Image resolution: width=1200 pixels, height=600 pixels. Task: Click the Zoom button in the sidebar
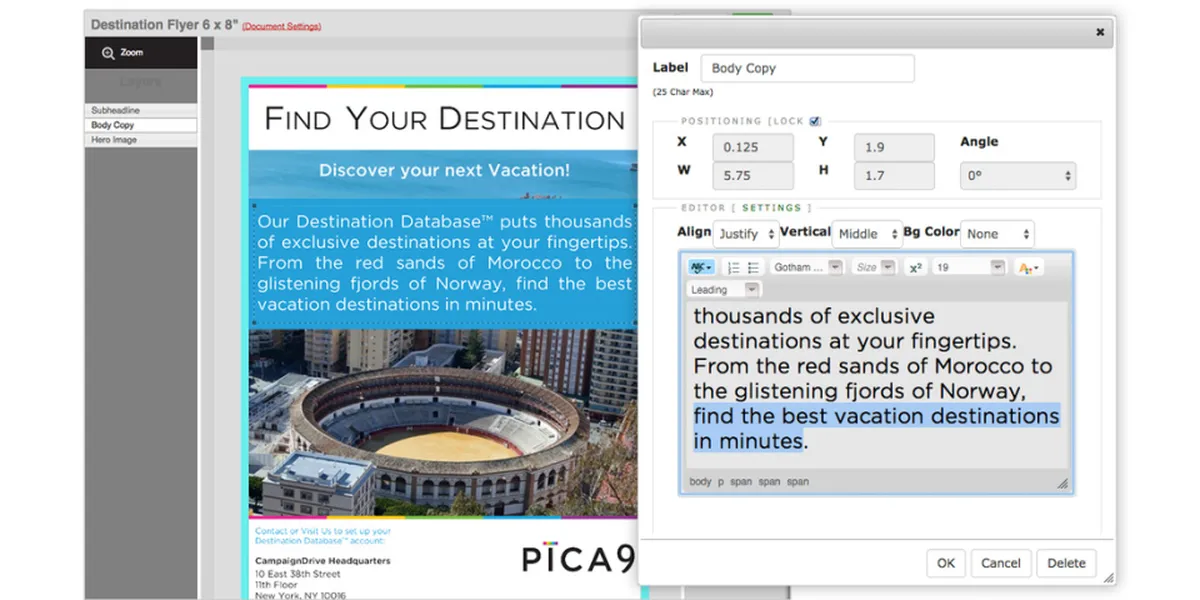point(140,53)
